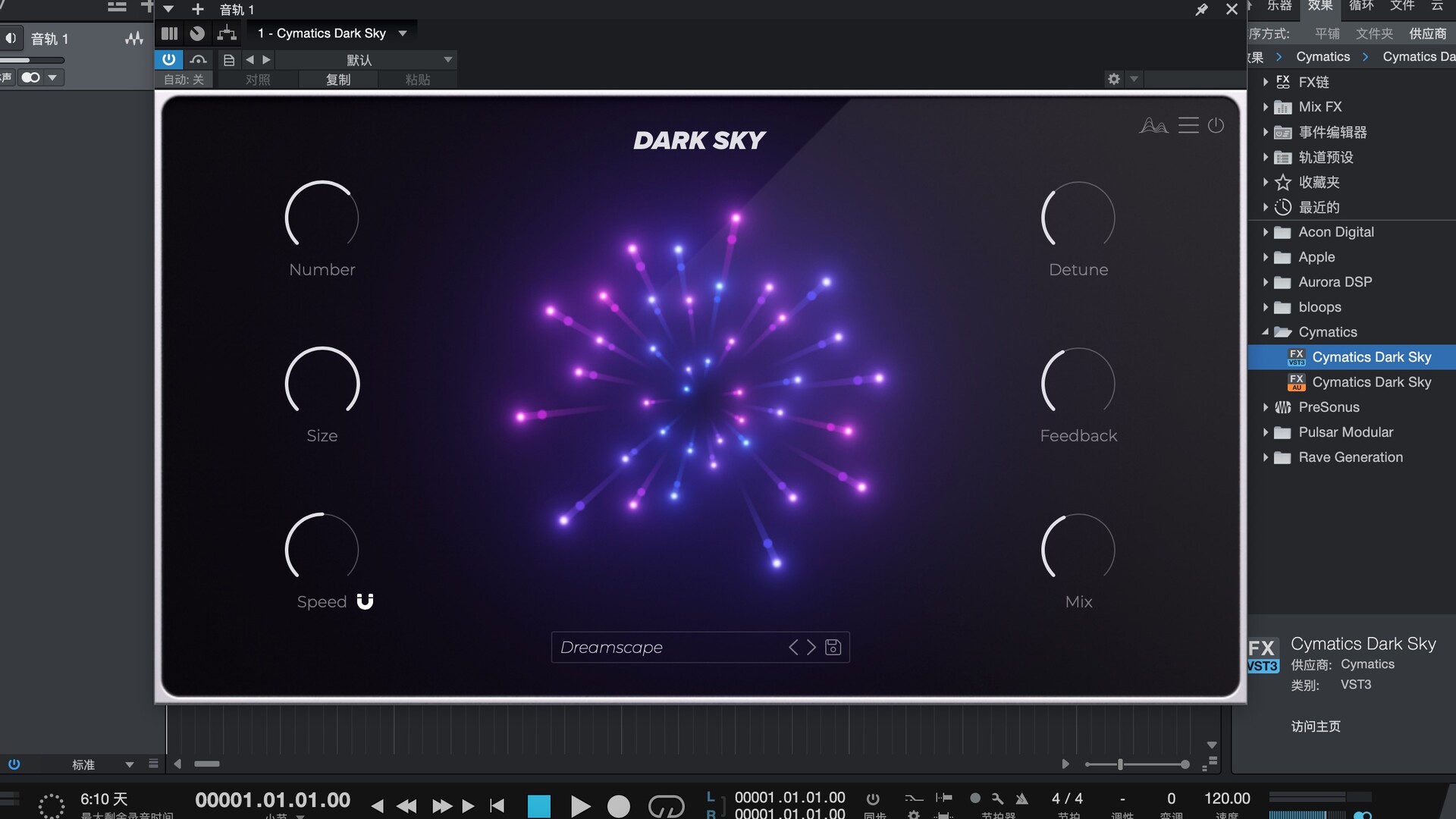
Task: Adjust the Speed knob
Action: (x=322, y=550)
